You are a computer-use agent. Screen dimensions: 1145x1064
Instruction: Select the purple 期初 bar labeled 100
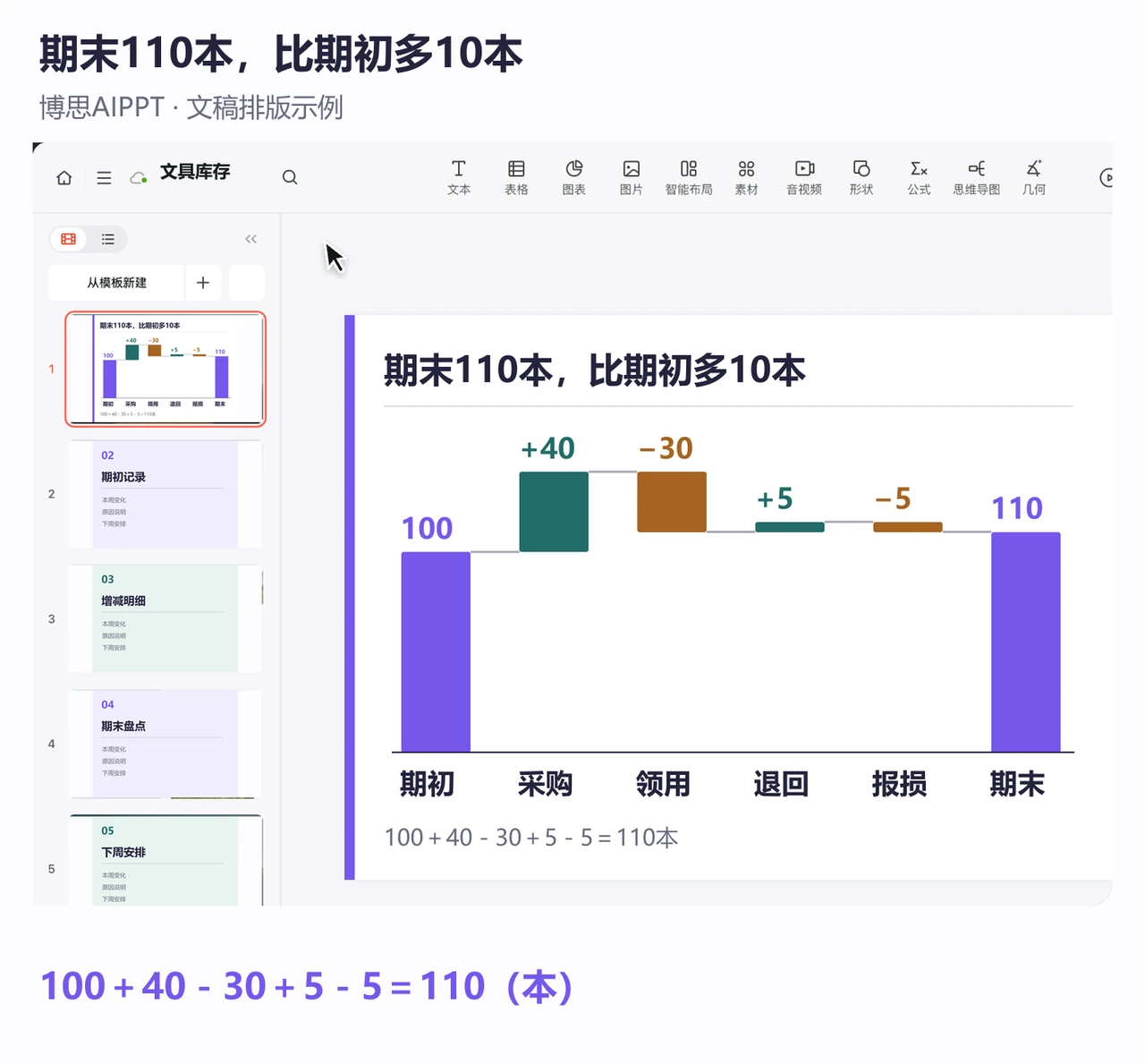click(436, 651)
